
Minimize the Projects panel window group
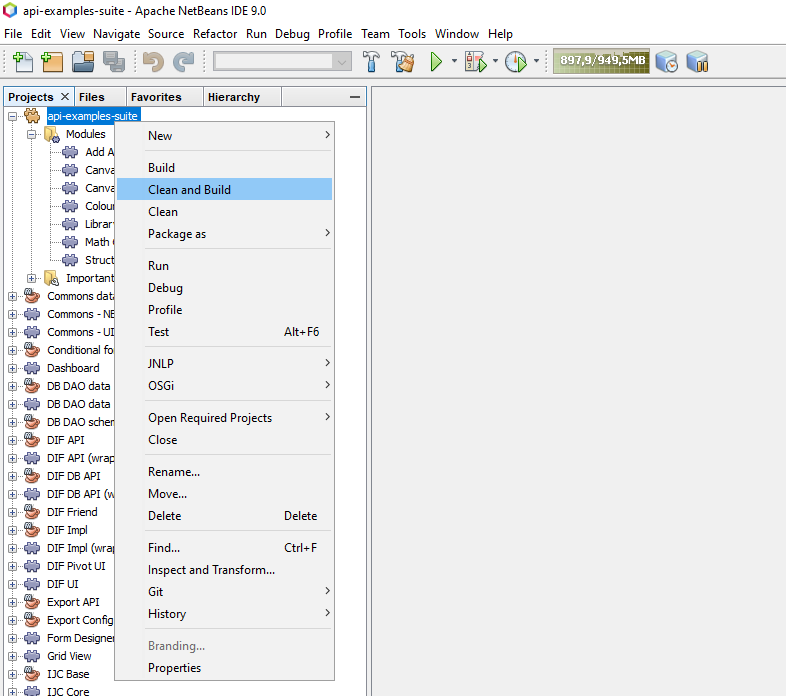[355, 97]
